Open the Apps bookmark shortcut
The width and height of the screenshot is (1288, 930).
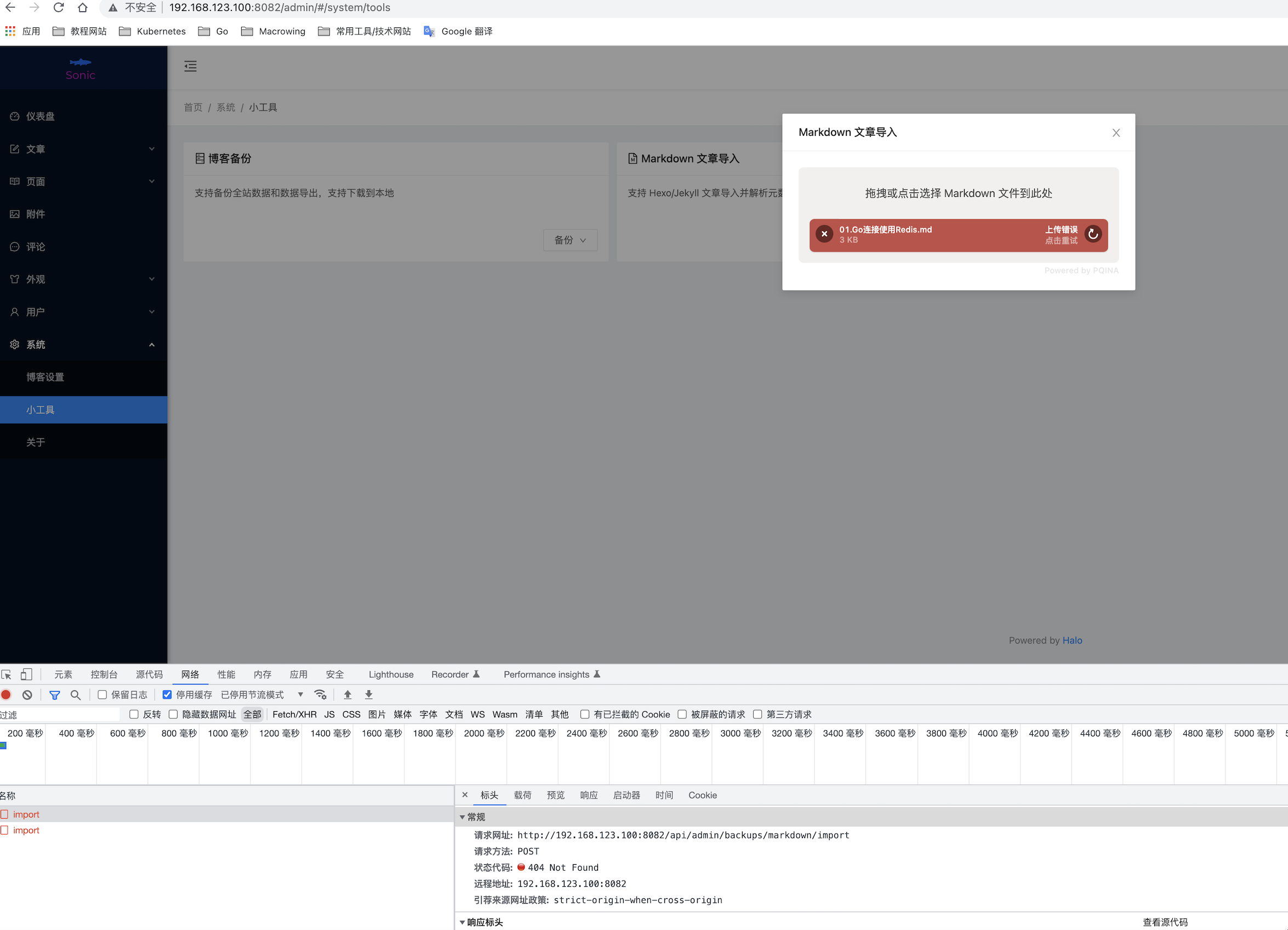tap(22, 31)
